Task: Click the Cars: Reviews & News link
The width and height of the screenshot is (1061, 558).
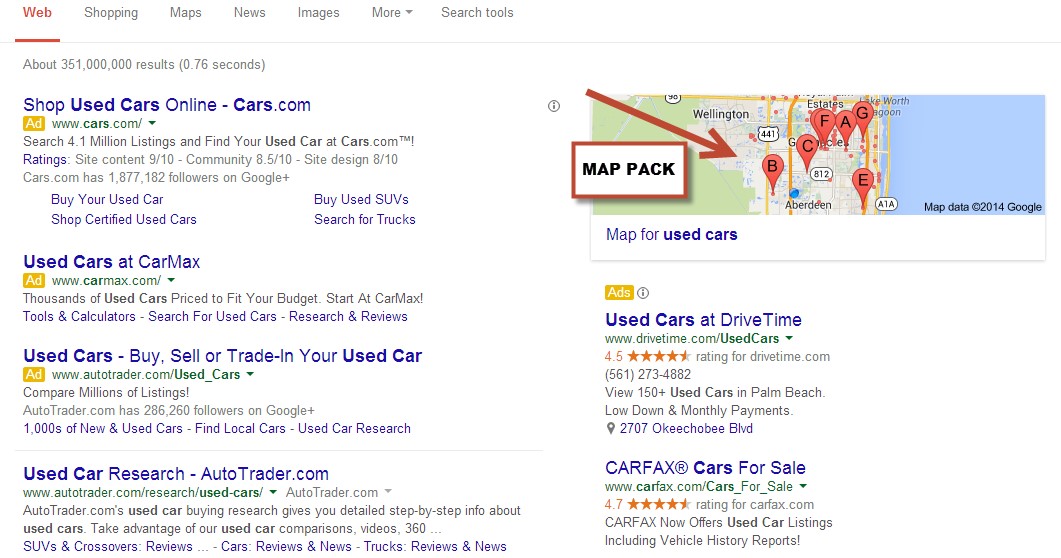Action: pyautogui.click(x=286, y=547)
